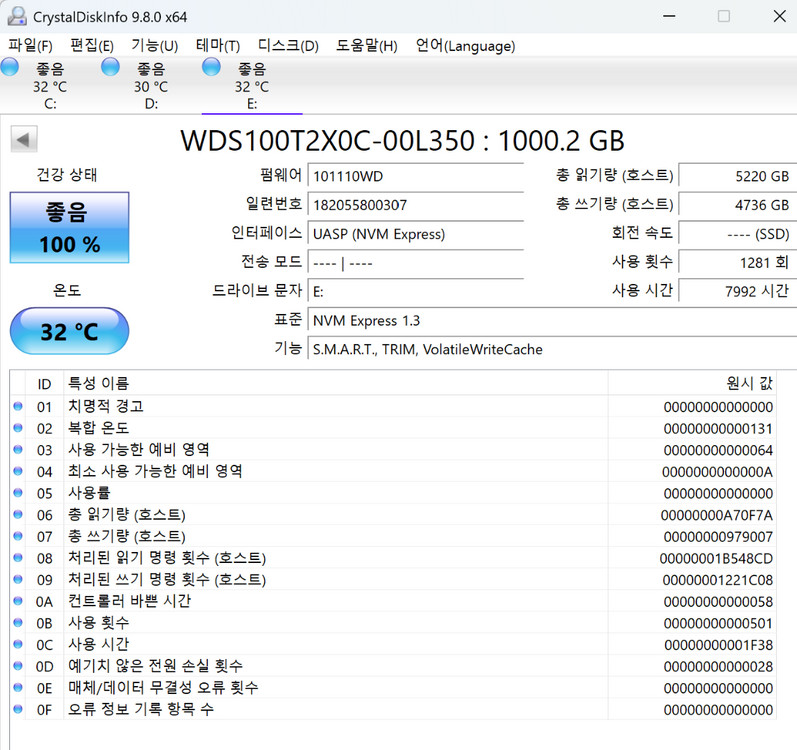
Task: Switch to the D: drive tab
Action: pyautogui.click(x=151, y=85)
